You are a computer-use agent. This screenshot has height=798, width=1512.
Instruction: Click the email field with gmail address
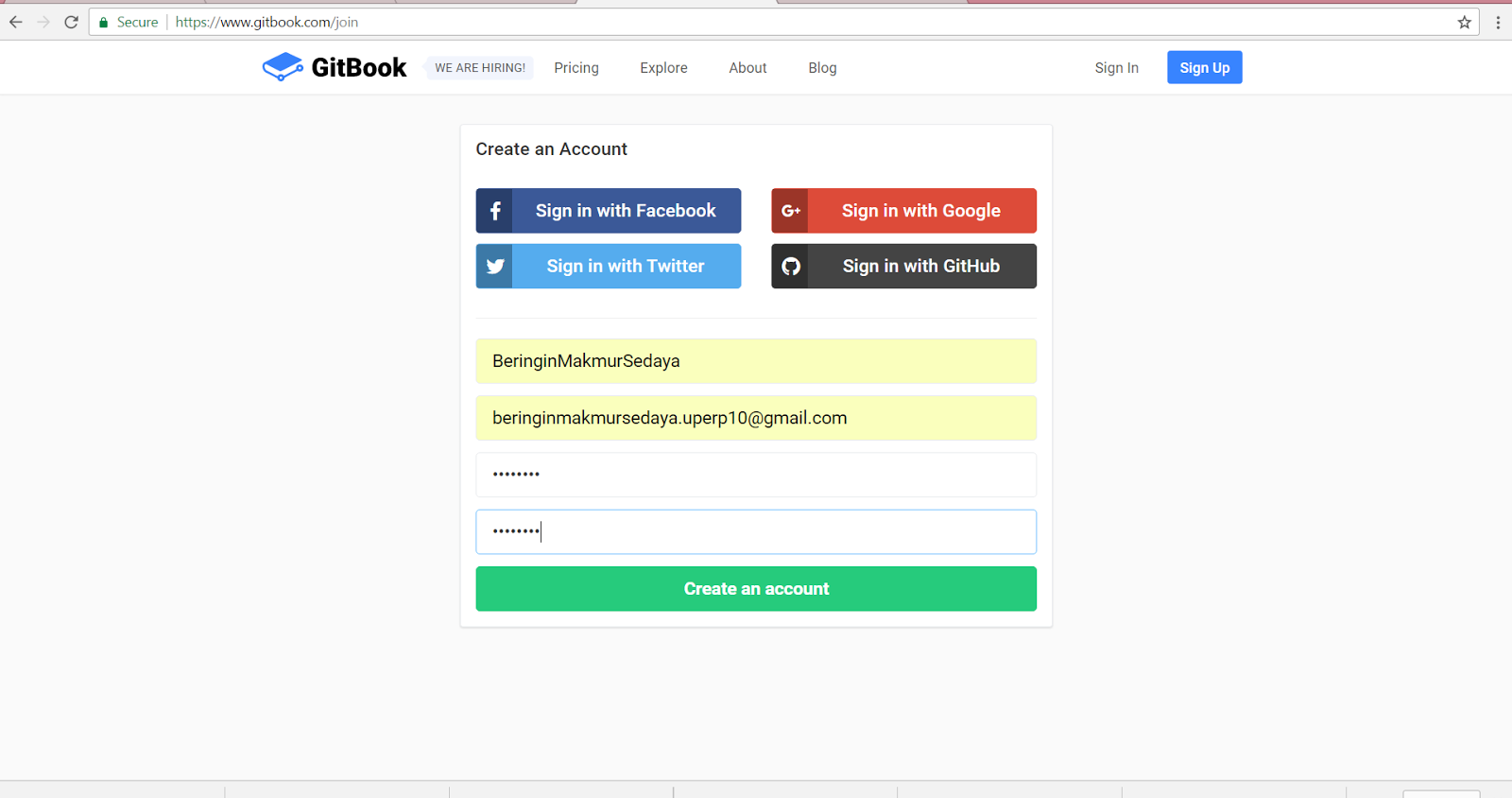point(756,418)
